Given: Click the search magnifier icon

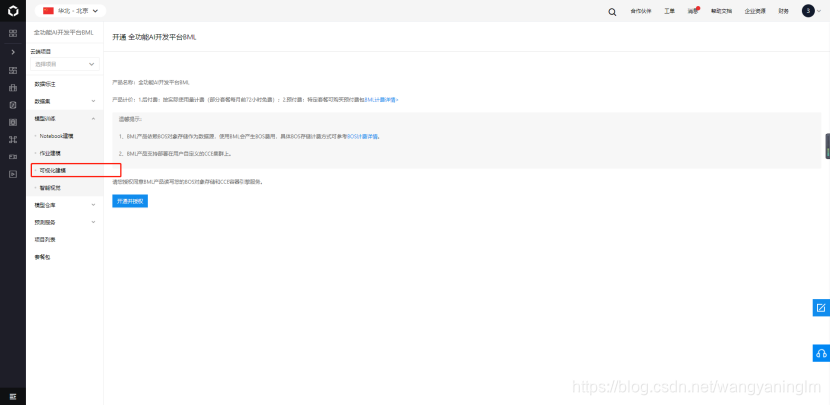Looking at the screenshot, I should (x=612, y=12).
